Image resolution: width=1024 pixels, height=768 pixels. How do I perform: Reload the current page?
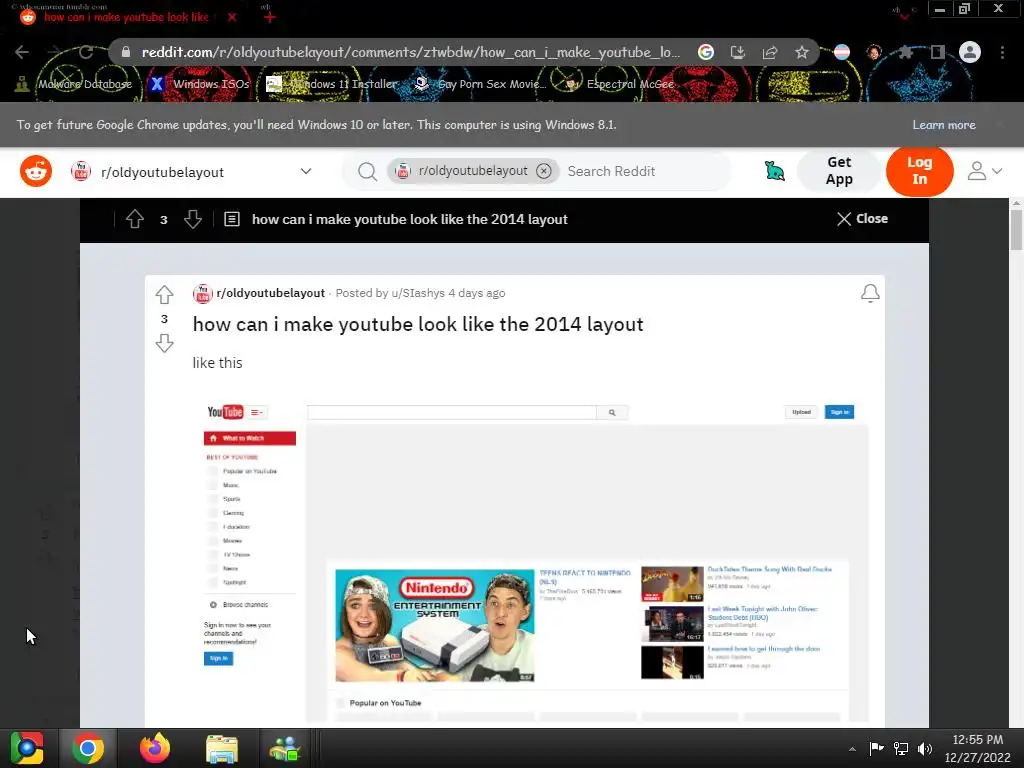click(86, 52)
